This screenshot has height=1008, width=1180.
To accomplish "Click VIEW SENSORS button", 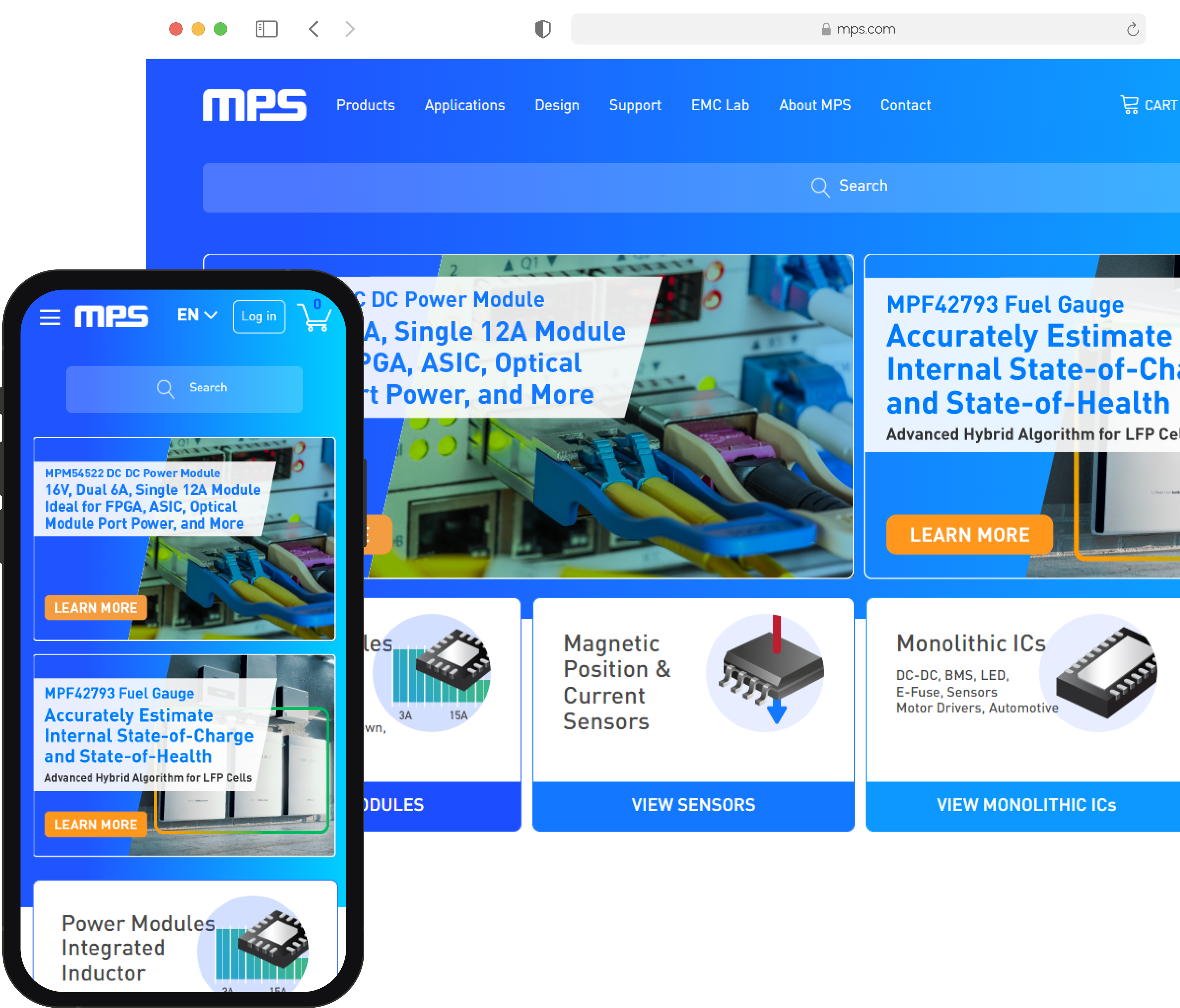I will 693,805.
